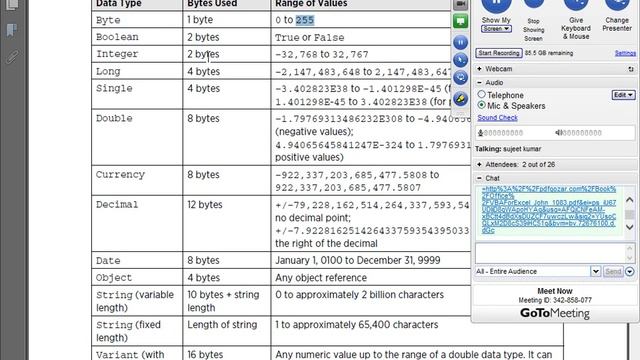Click the speaker level meter
The height and width of the screenshot is (360, 640).
click(582, 133)
